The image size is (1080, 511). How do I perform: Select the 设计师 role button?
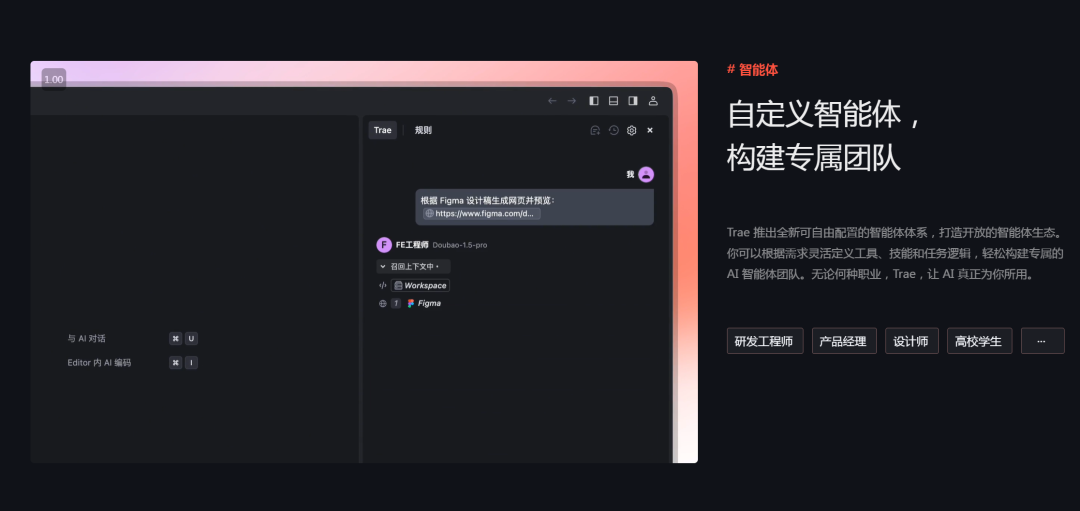click(912, 341)
